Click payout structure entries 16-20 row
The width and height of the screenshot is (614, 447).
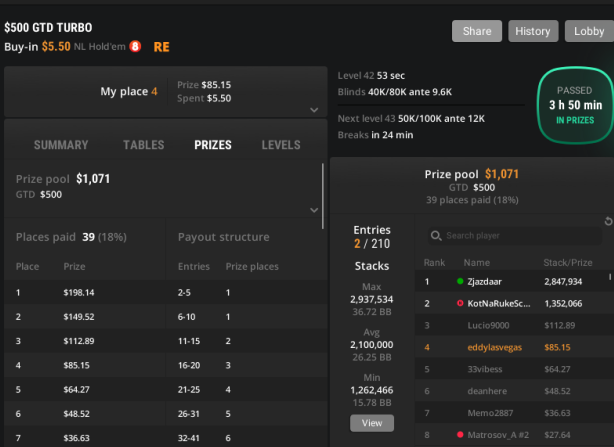(x=247, y=365)
